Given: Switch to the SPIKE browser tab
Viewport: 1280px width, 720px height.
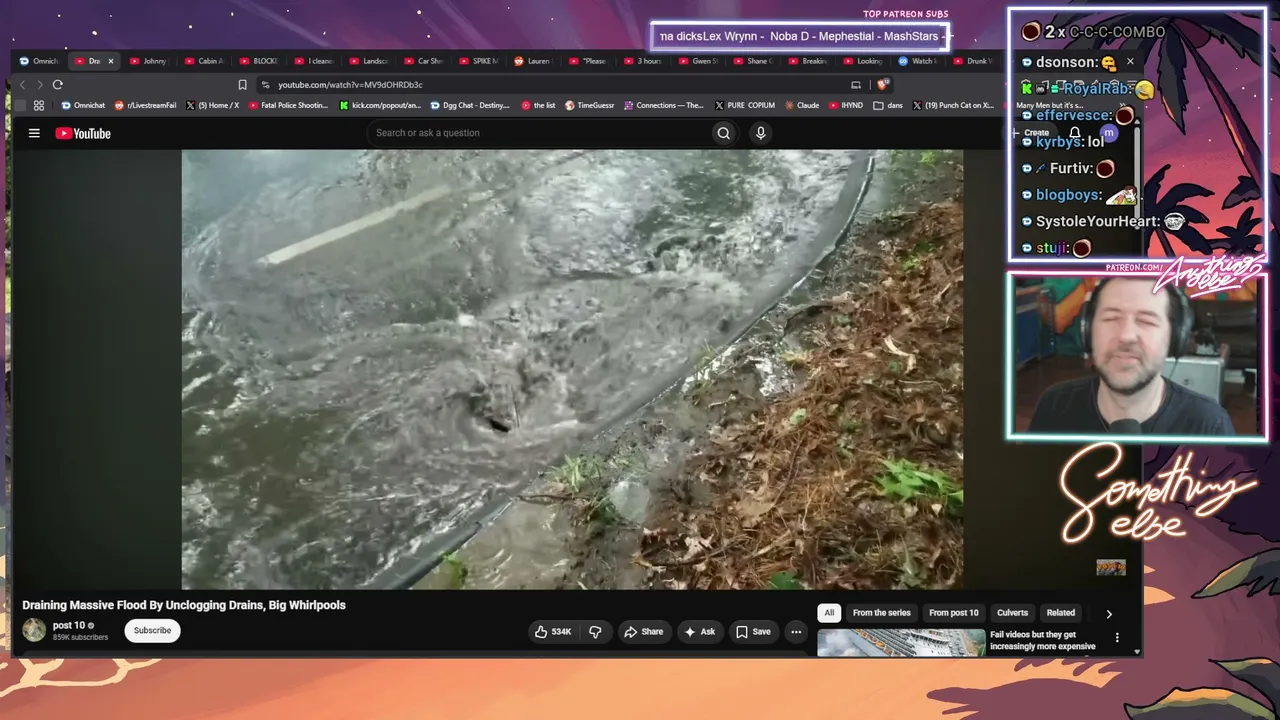Looking at the screenshot, I should pos(479,61).
